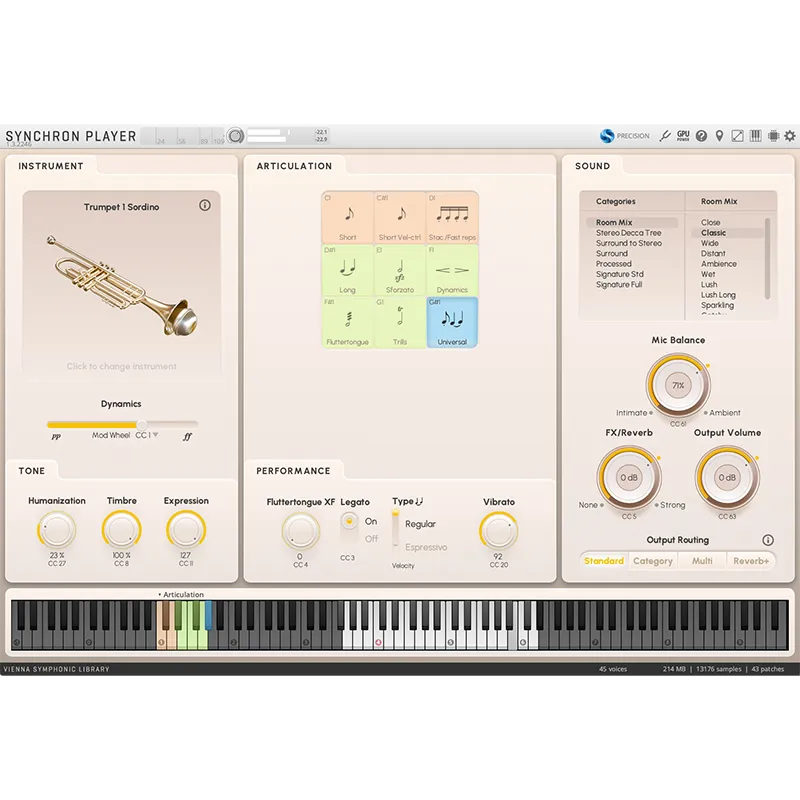
Task: Select the Universal articulation
Action: click(452, 322)
